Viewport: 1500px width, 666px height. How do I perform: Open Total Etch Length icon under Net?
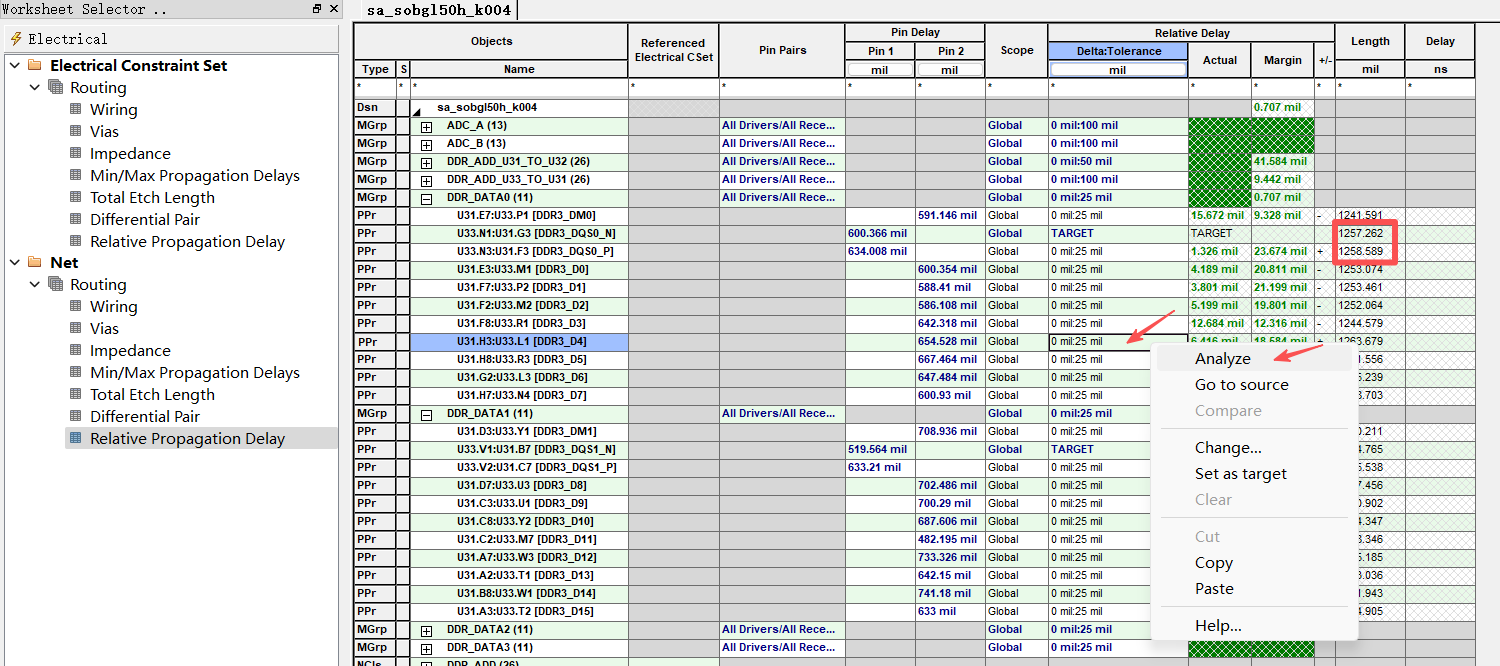[x=76, y=395]
